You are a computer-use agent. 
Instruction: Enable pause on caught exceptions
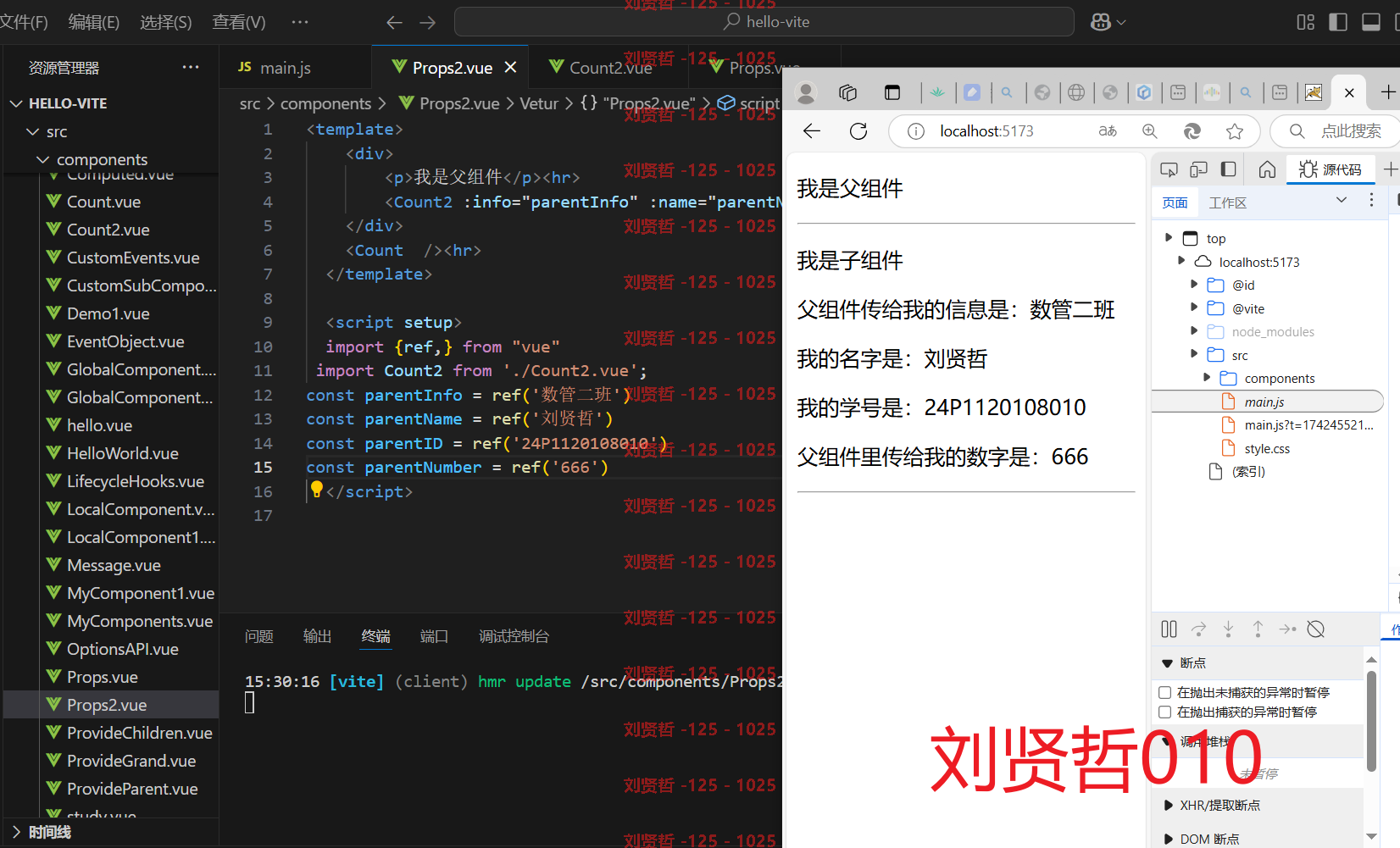(x=1165, y=712)
